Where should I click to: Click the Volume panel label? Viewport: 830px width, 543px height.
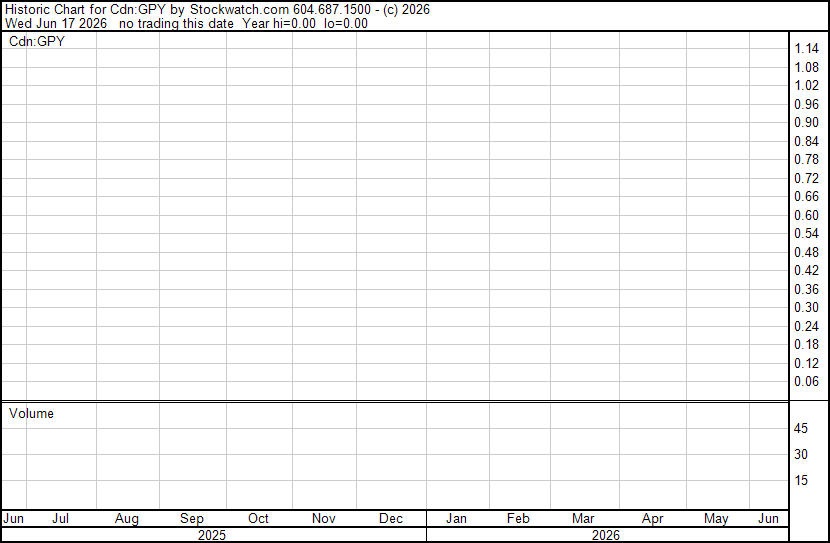31,413
